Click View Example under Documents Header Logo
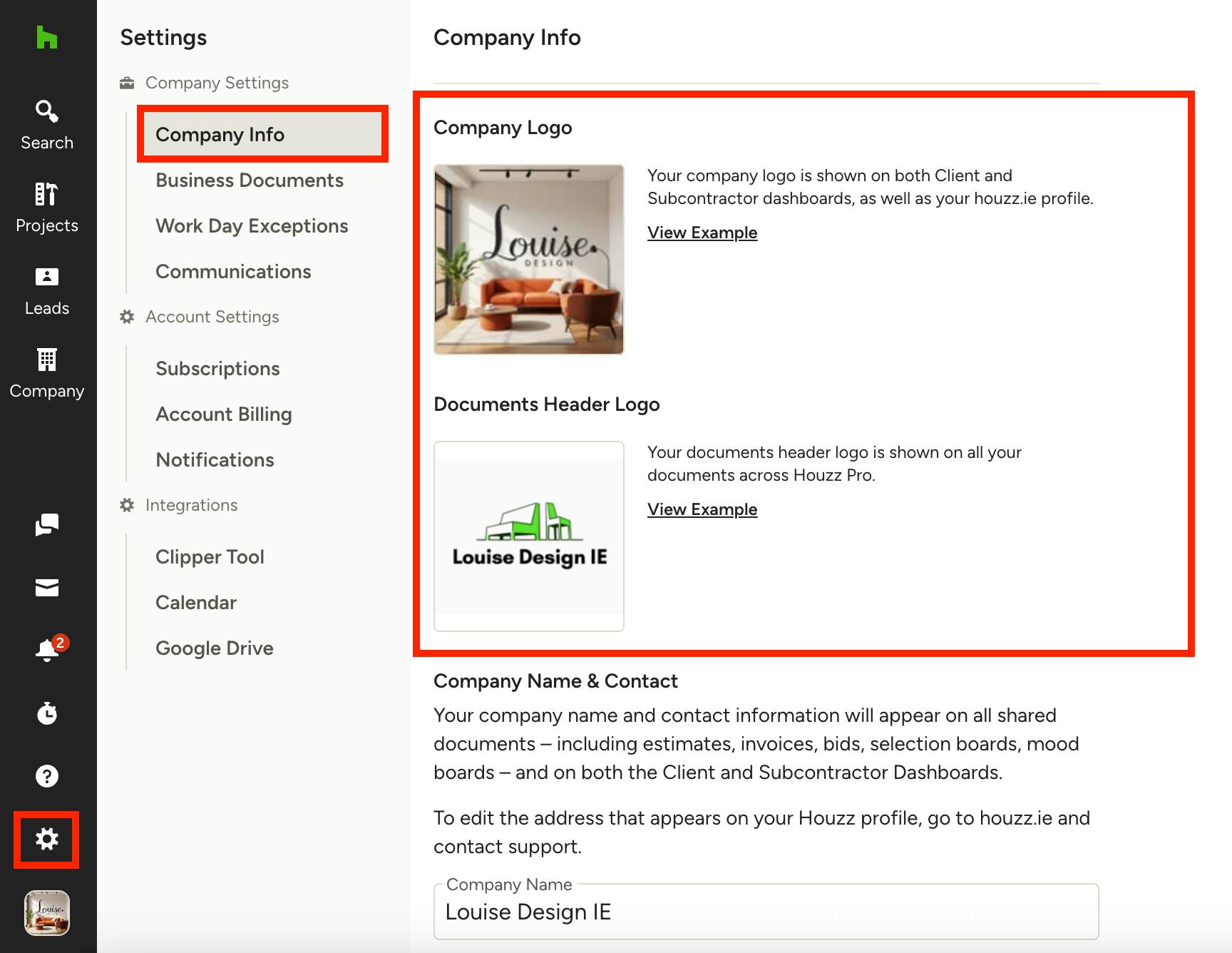Viewport: 1232px width, 953px height. coord(702,509)
